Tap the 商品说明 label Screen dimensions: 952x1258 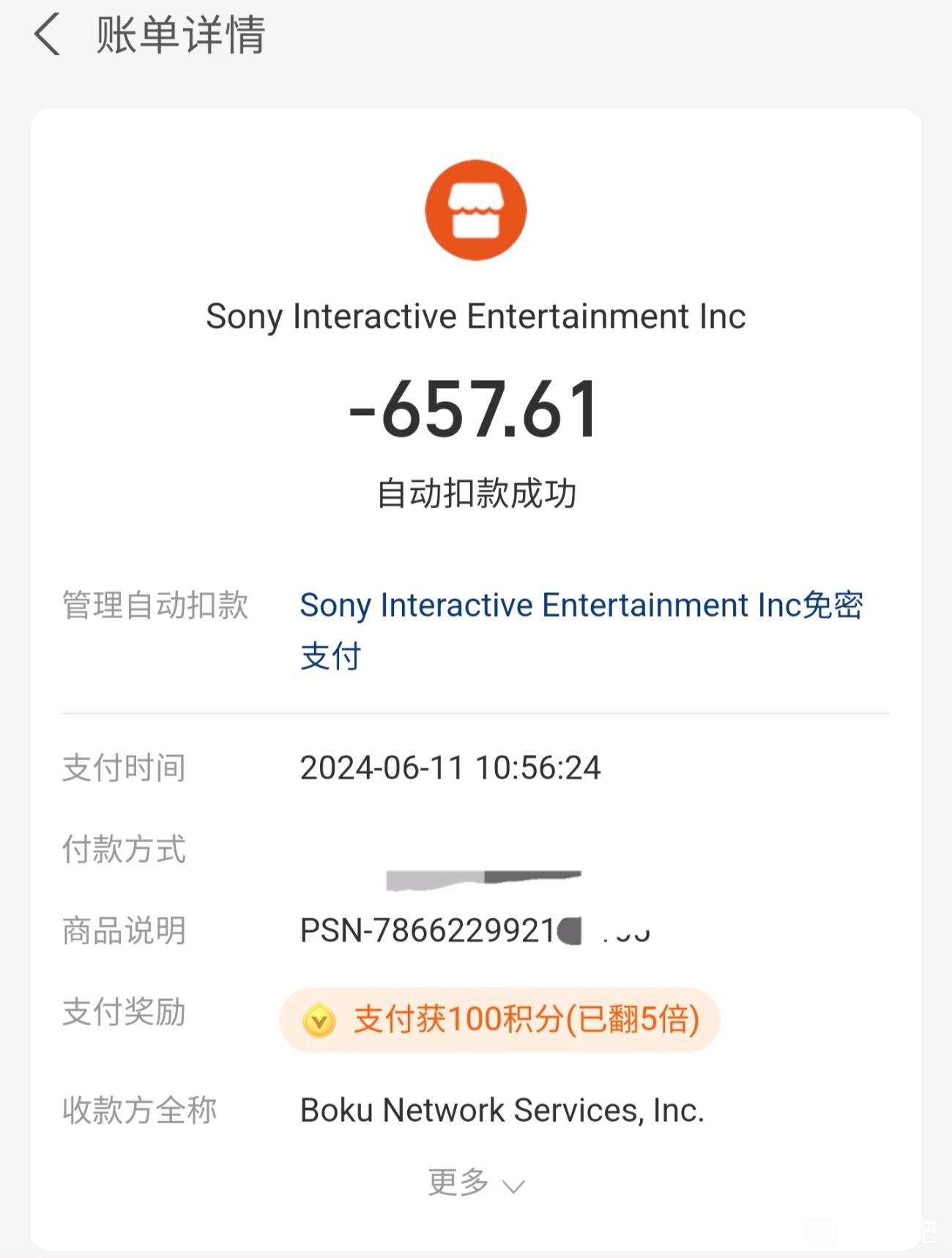124,931
